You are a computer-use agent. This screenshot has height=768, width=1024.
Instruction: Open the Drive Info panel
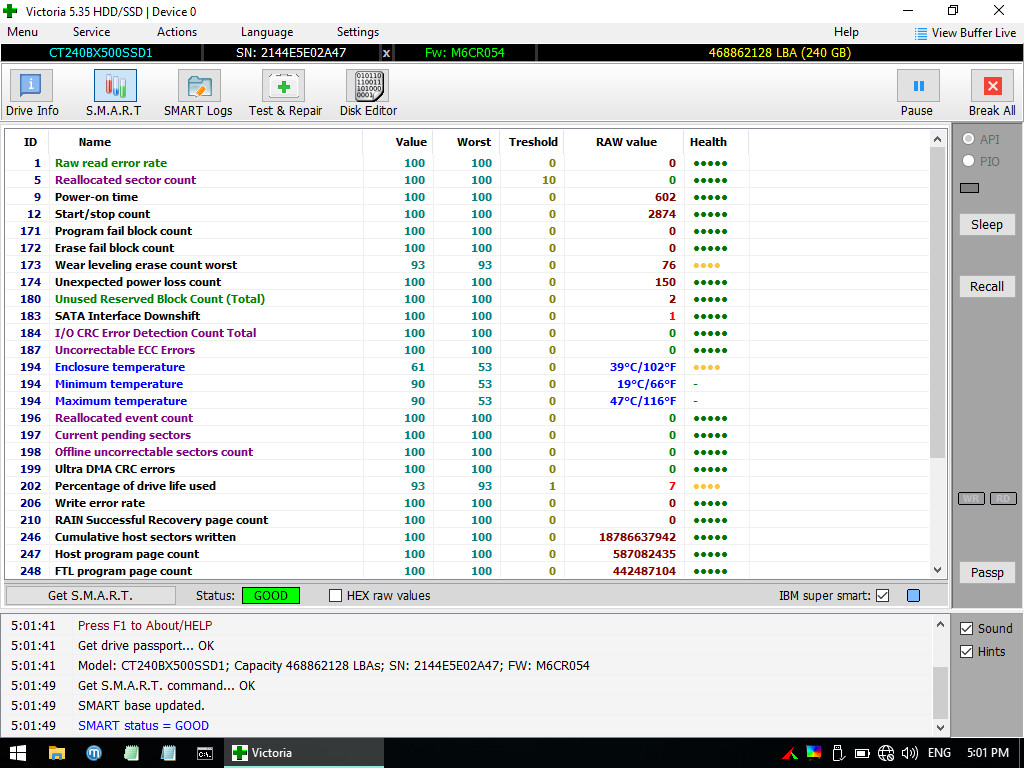32,93
